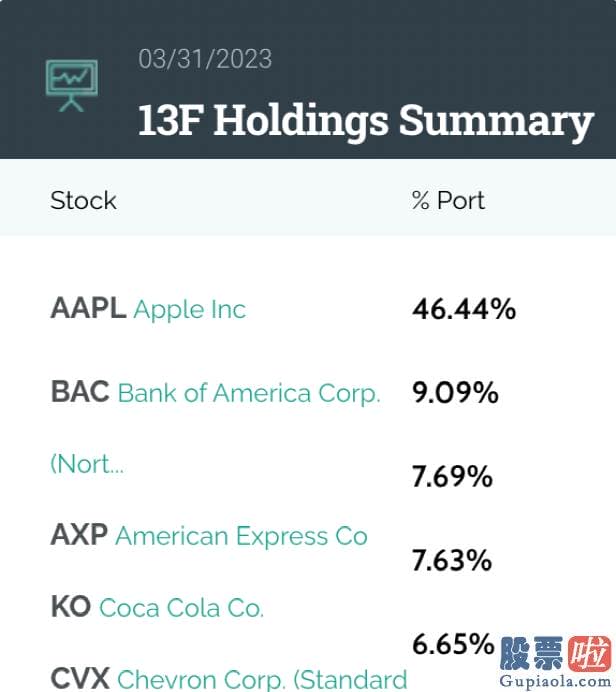Select the KO ticker symbol
This screenshot has height=692, width=616.
click(71, 606)
